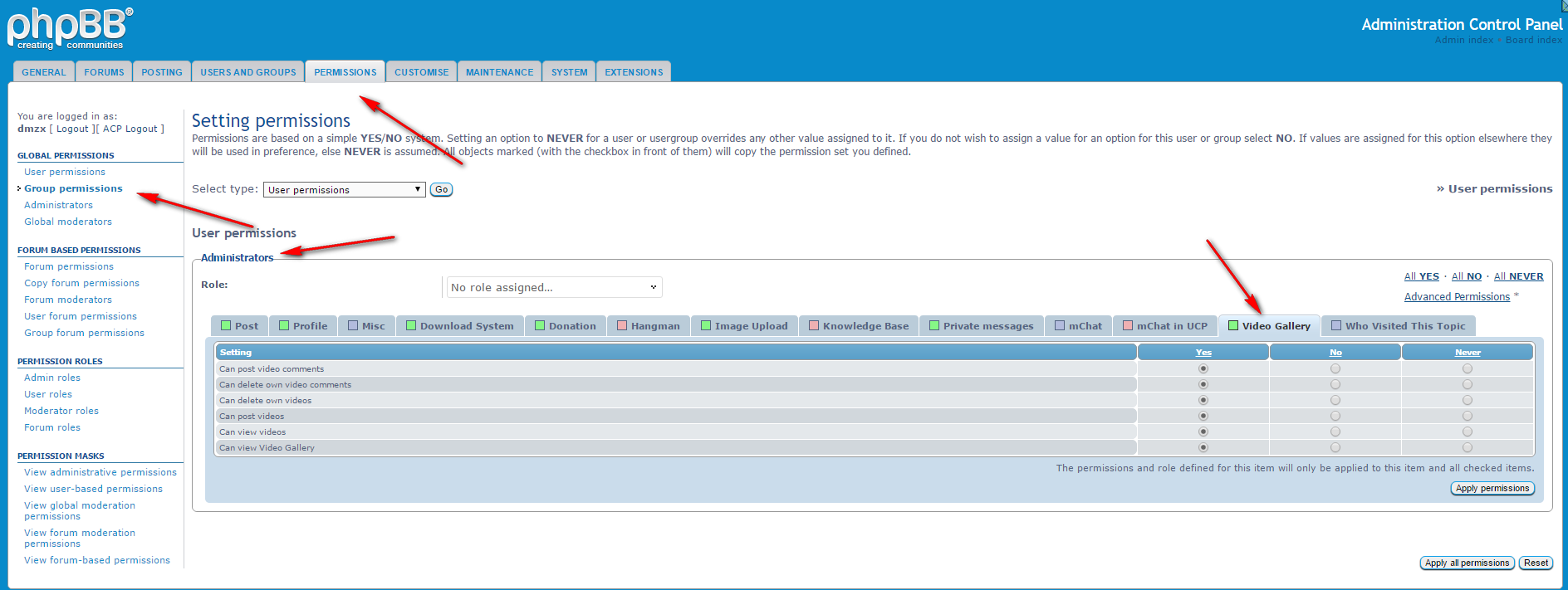Viewport: 1568px width, 590px height.
Task: Open Group permissions in sidebar
Action: (x=73, y=188)
